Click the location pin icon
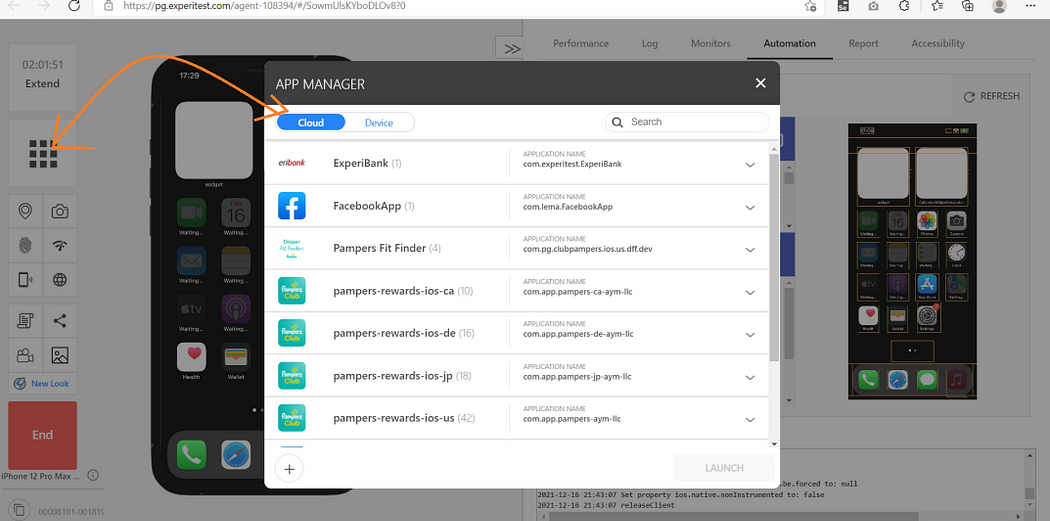The width and height of the screenshot is (1050, 521). click(25, 212)
